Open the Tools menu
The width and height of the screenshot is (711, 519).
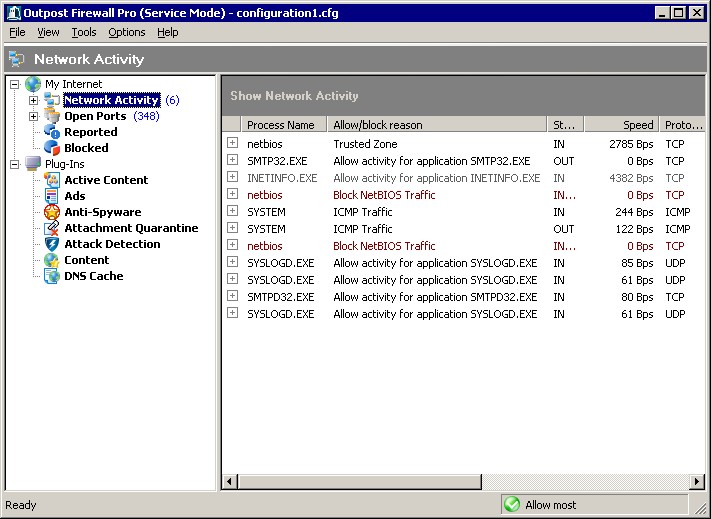pyautogui.click(x=84, y=32)
